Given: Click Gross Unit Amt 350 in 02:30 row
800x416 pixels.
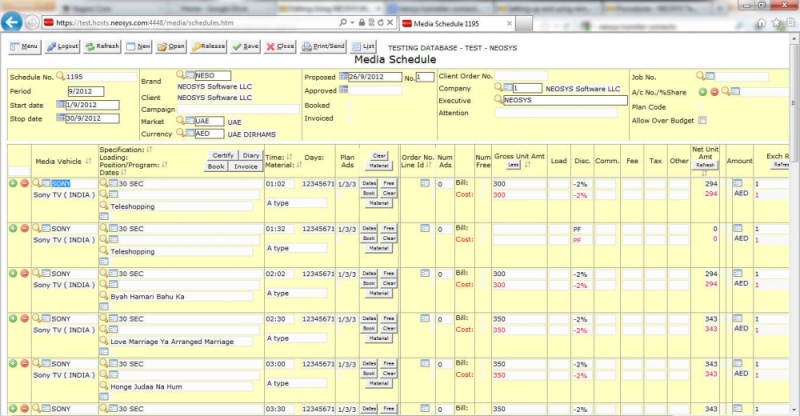Looking at the screenshot, I should pos(519,319).
